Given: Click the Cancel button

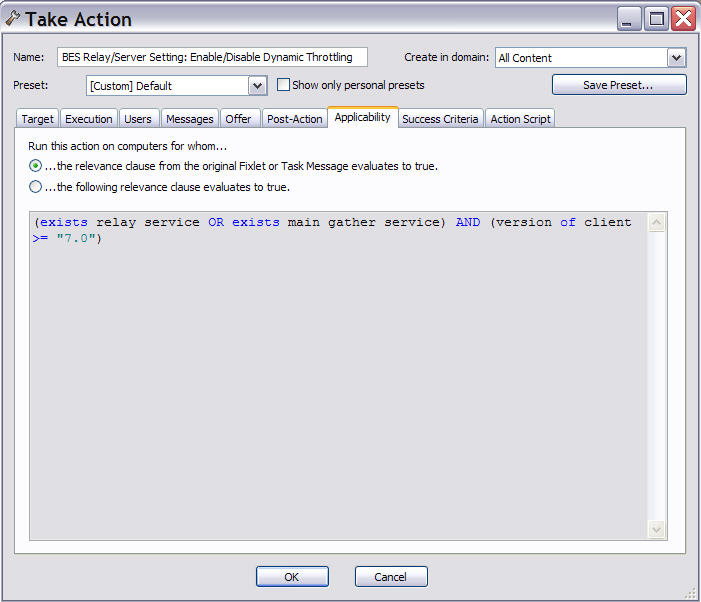Looking at the screenshot, I should [391, 577].
